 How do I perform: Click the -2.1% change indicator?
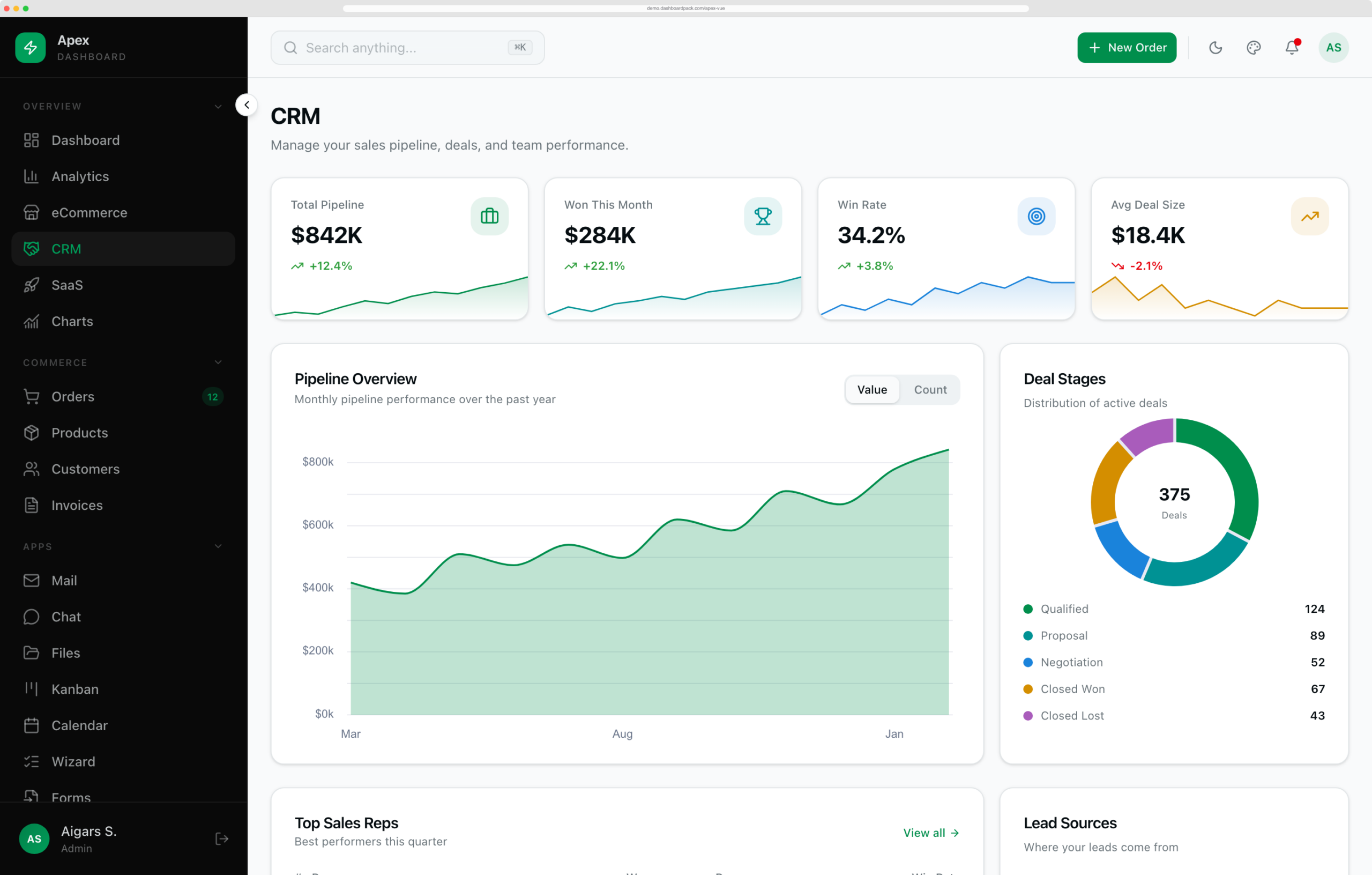point(1137,265)
